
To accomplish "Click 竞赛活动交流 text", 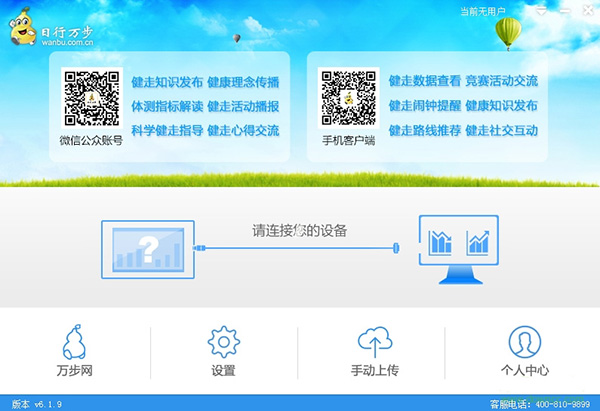I will point(501,81).
